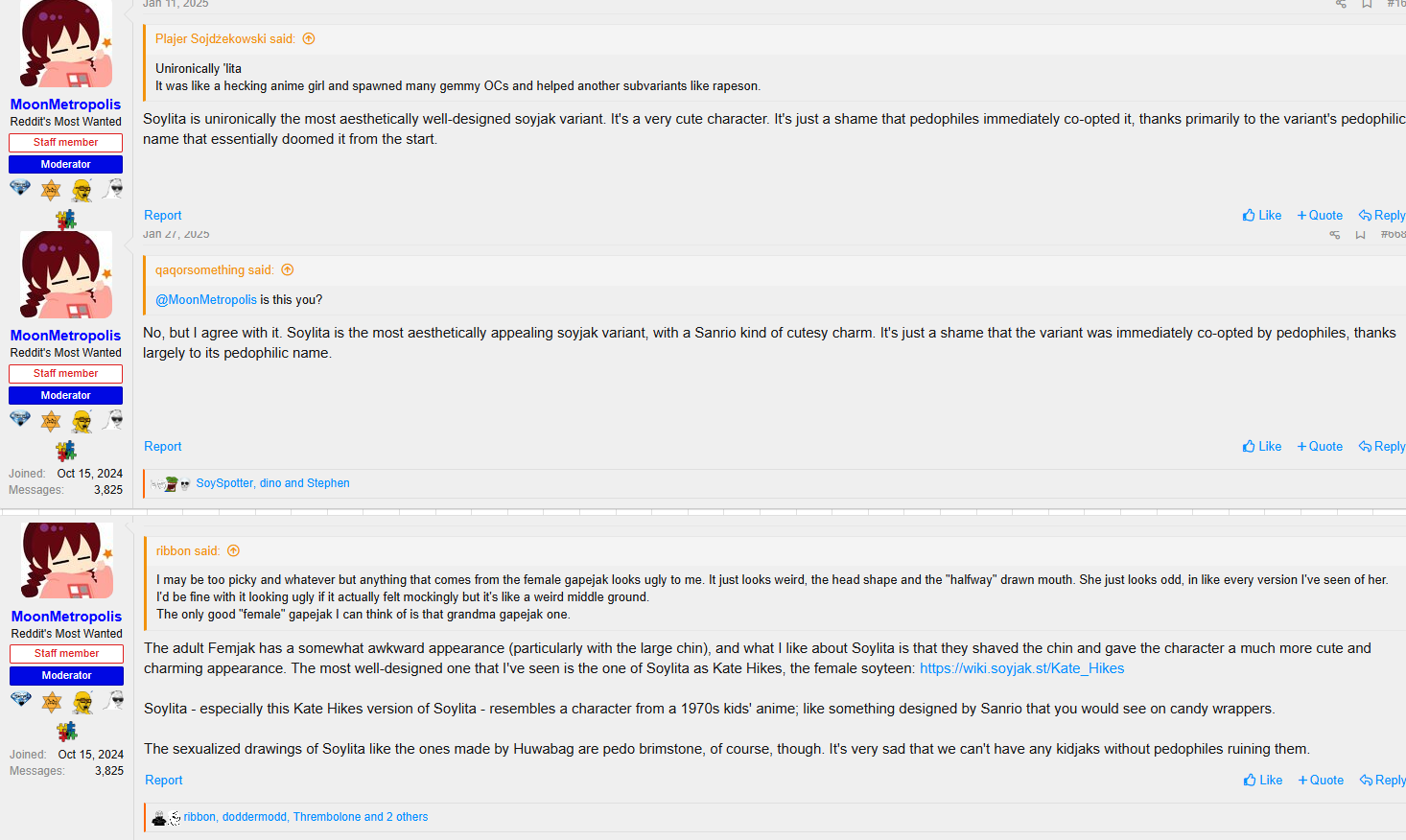Screen dimensions: 1406x840
Task: Click arrow icon beside "Plajer Sojdżekowski said:"
Action: tap(309, 39)
